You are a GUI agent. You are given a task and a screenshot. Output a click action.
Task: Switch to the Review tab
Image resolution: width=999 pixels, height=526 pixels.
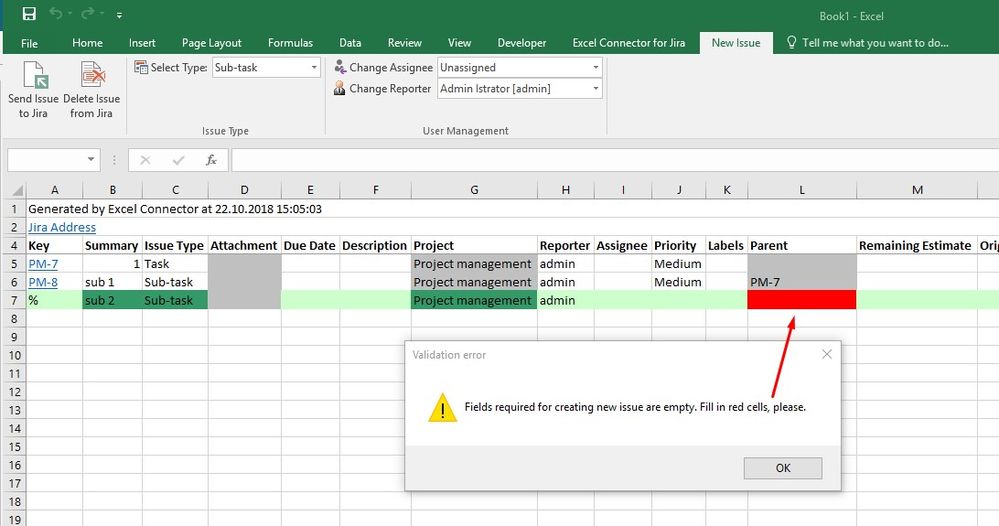coord(405,43)
